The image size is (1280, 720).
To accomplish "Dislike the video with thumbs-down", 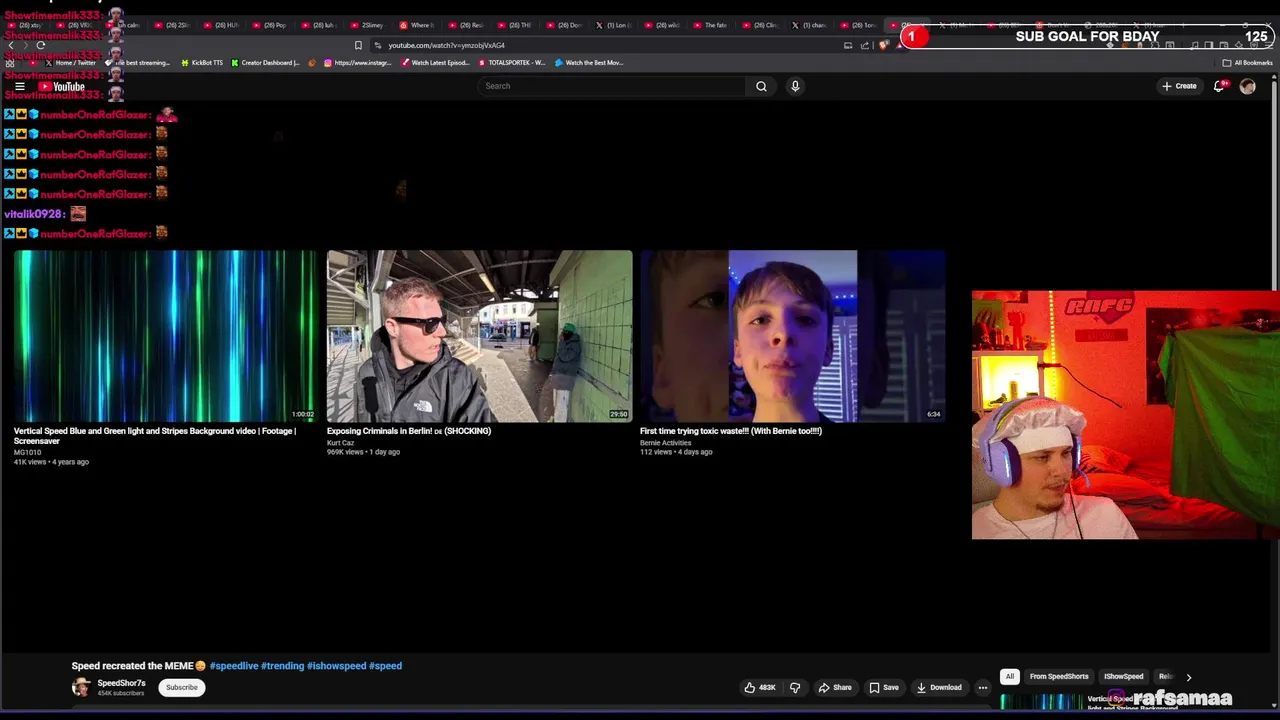I will (795, 687).
